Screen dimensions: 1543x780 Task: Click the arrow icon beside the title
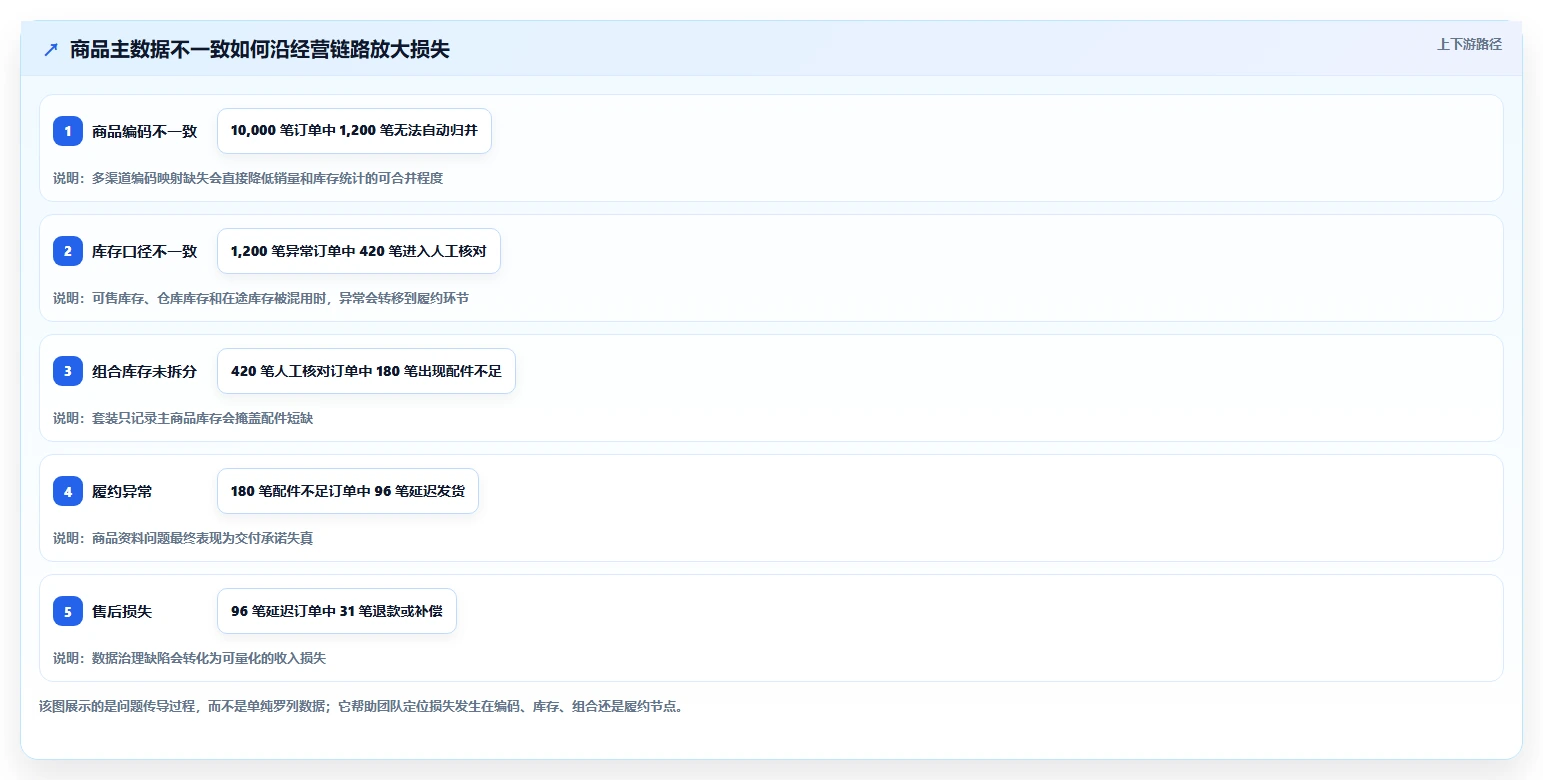(x=51, y=49)
